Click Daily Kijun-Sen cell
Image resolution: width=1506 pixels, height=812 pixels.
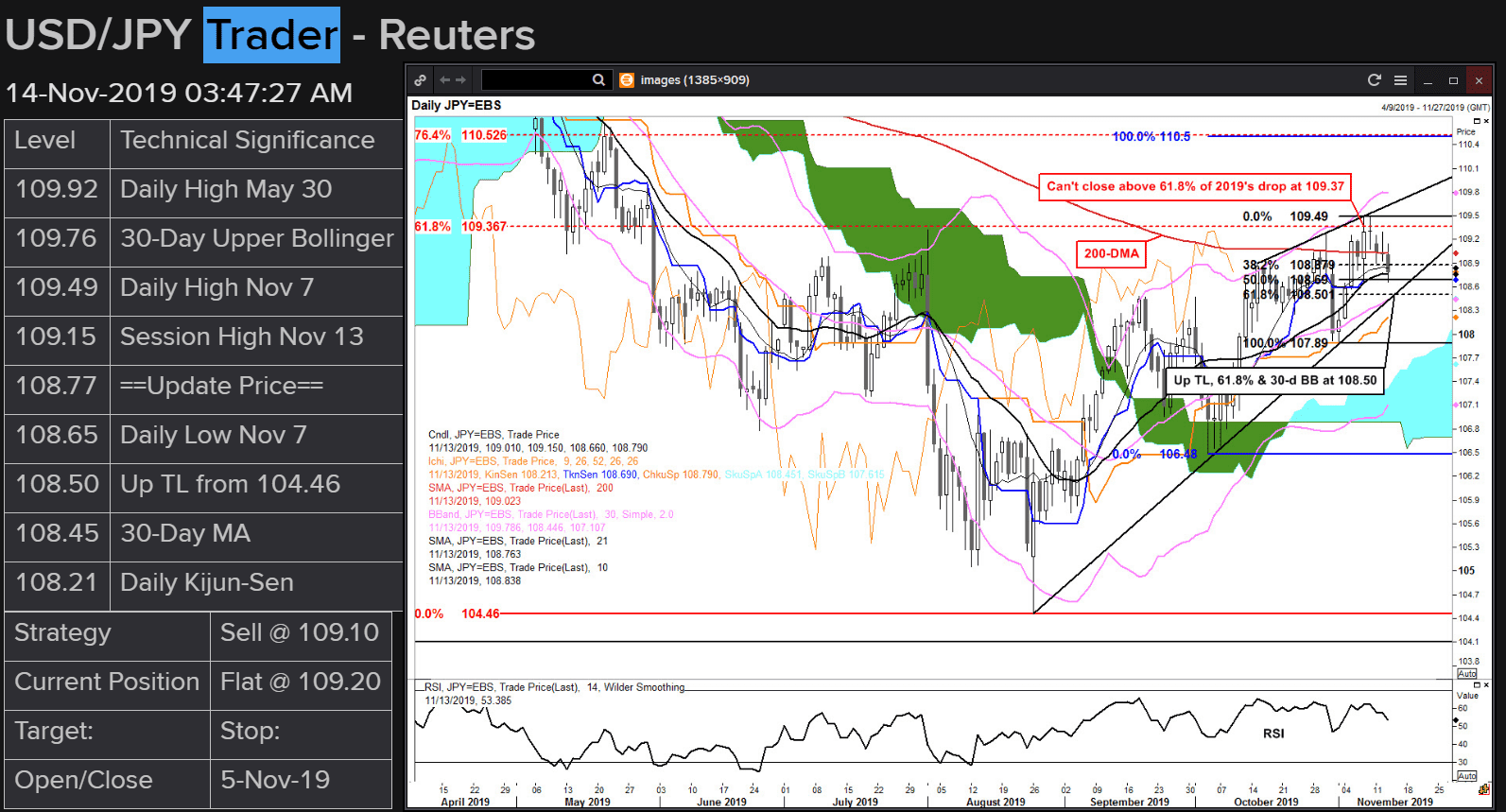click(256, 586)
